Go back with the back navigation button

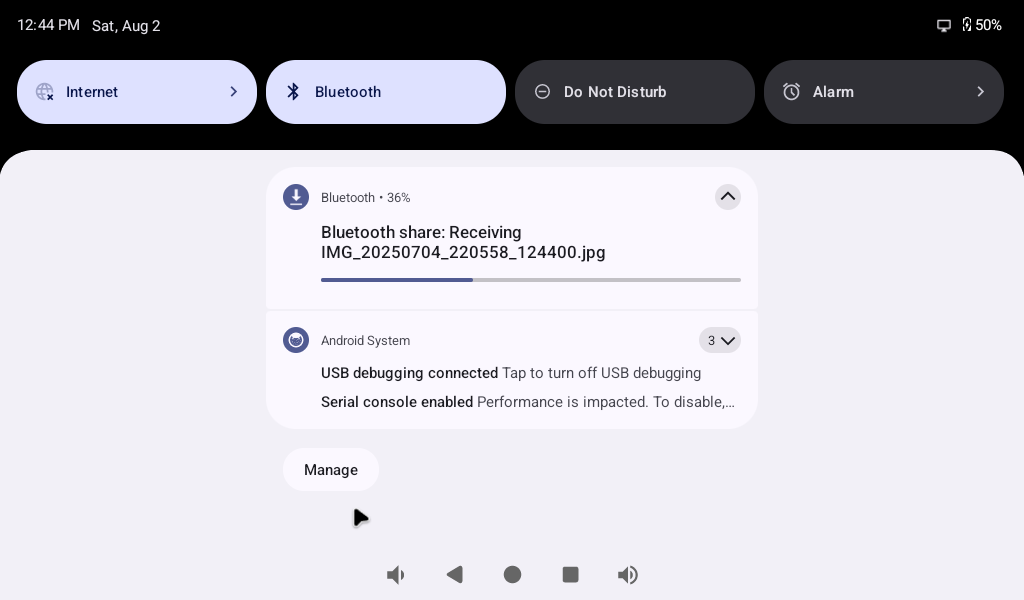pyautogui.click(x=455, y=575)
